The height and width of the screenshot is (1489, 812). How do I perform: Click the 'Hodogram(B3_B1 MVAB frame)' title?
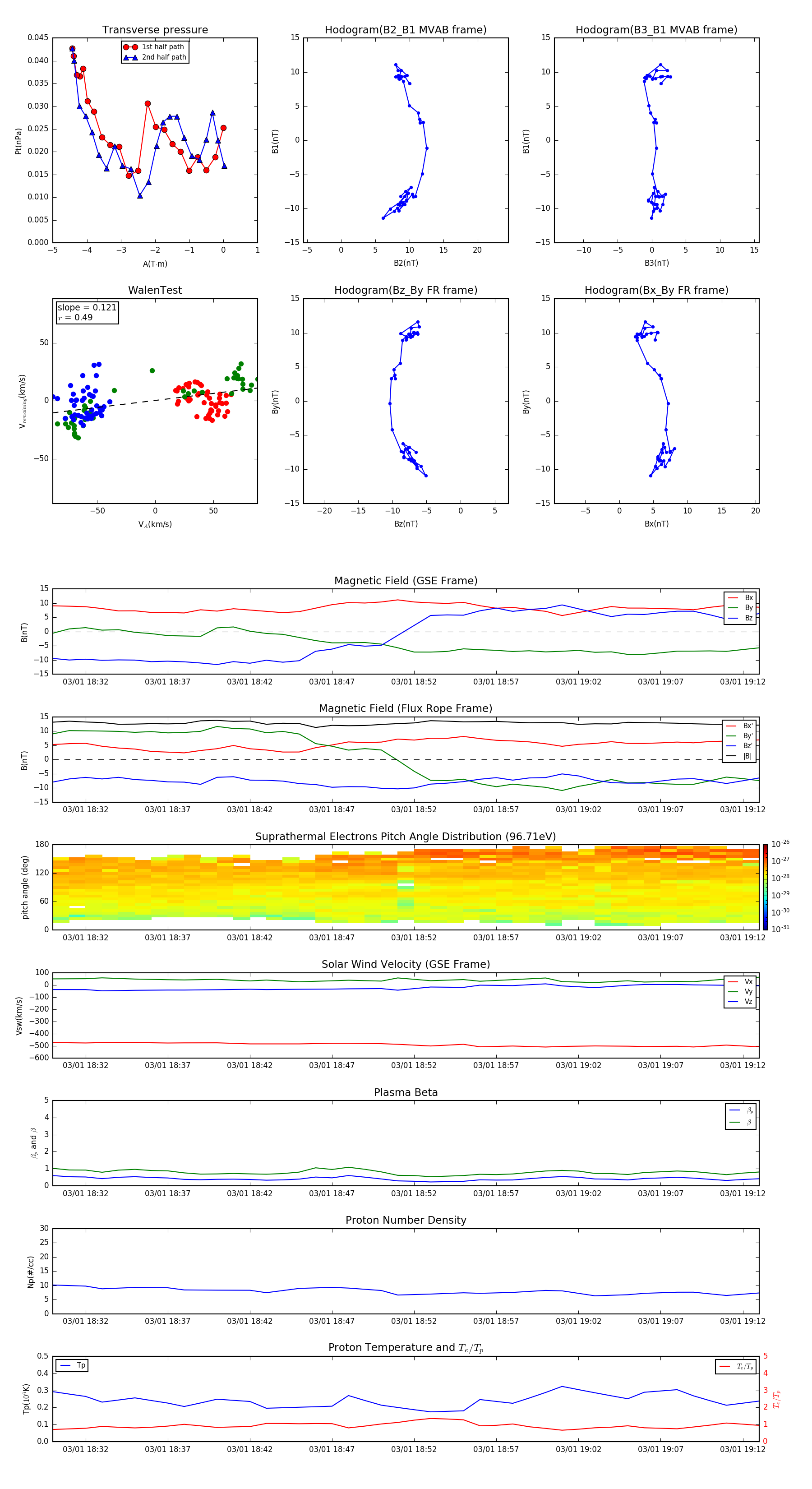[x=656, y=30]
